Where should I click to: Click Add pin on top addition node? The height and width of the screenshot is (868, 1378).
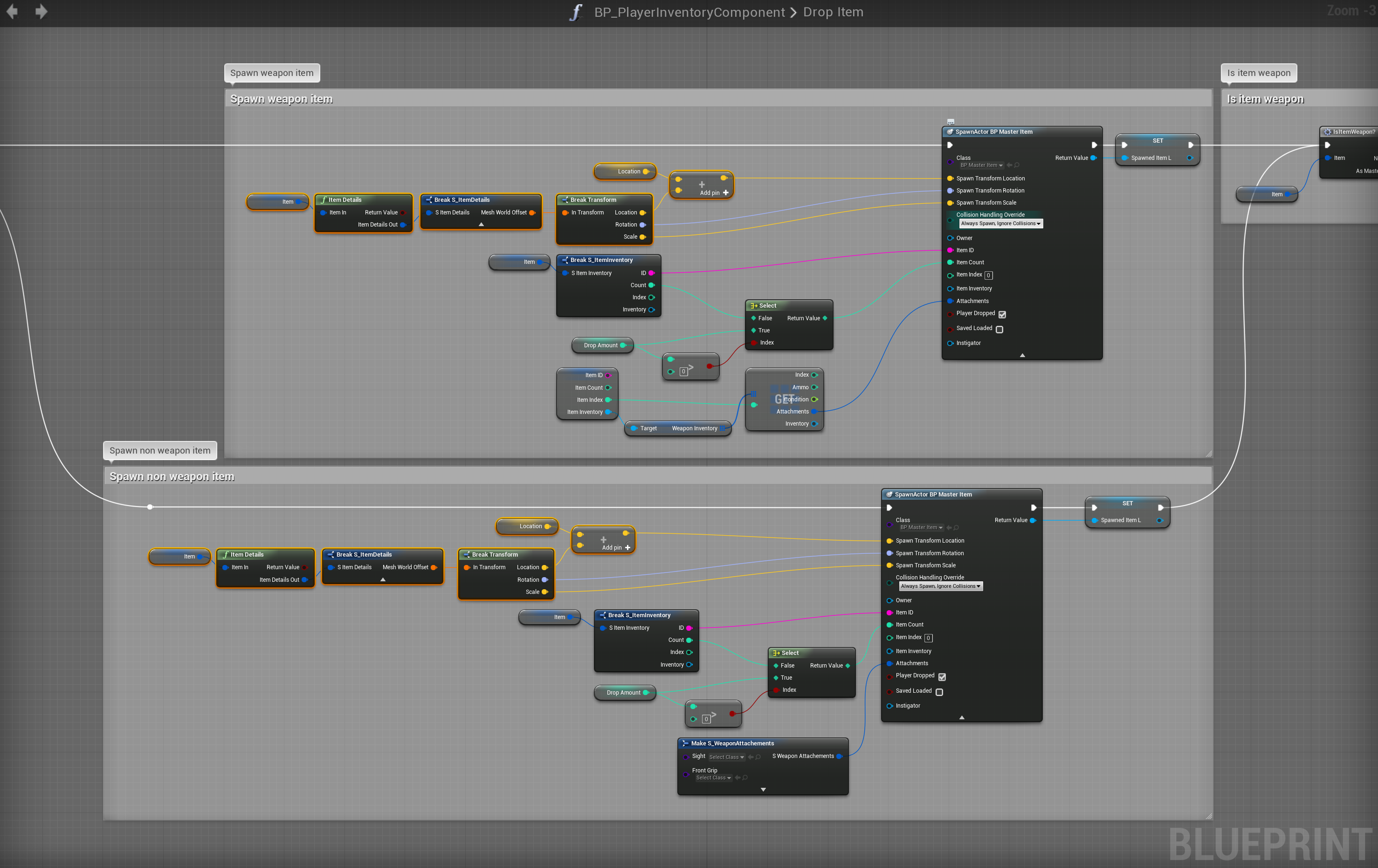(714, 193)
